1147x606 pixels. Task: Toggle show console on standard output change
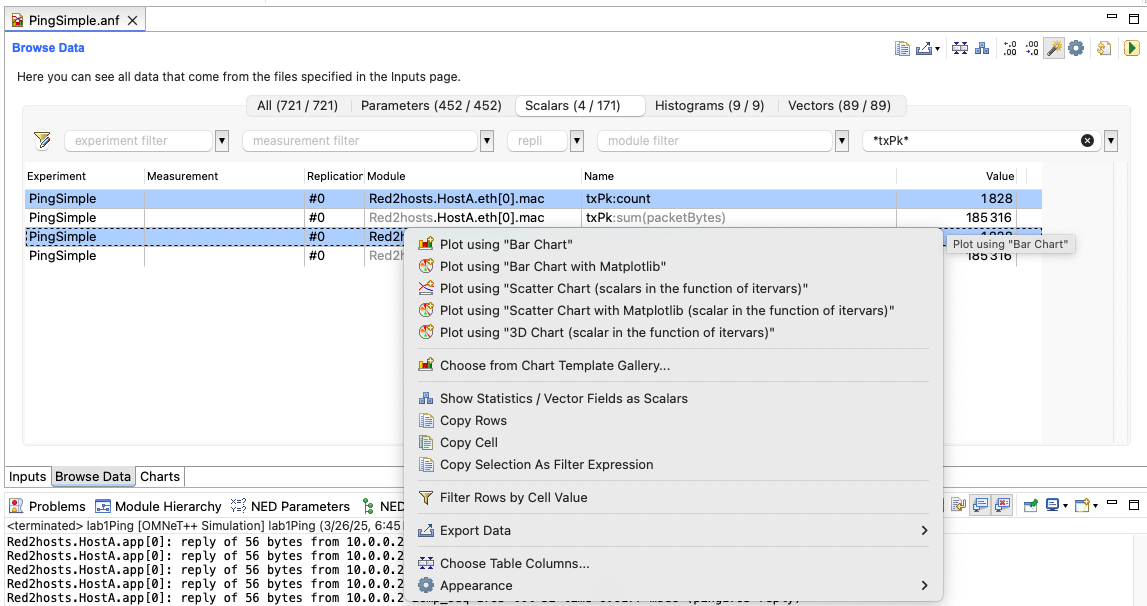(x=980, y=505)
